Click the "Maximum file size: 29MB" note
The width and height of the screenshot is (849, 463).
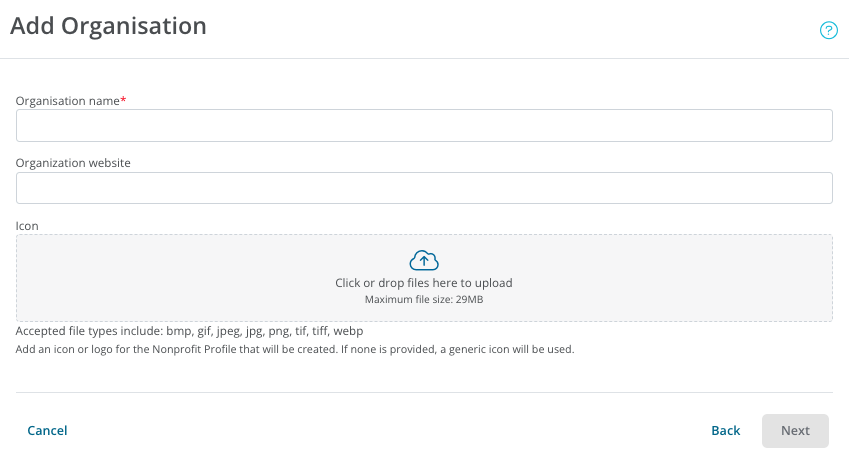point(424,299)
